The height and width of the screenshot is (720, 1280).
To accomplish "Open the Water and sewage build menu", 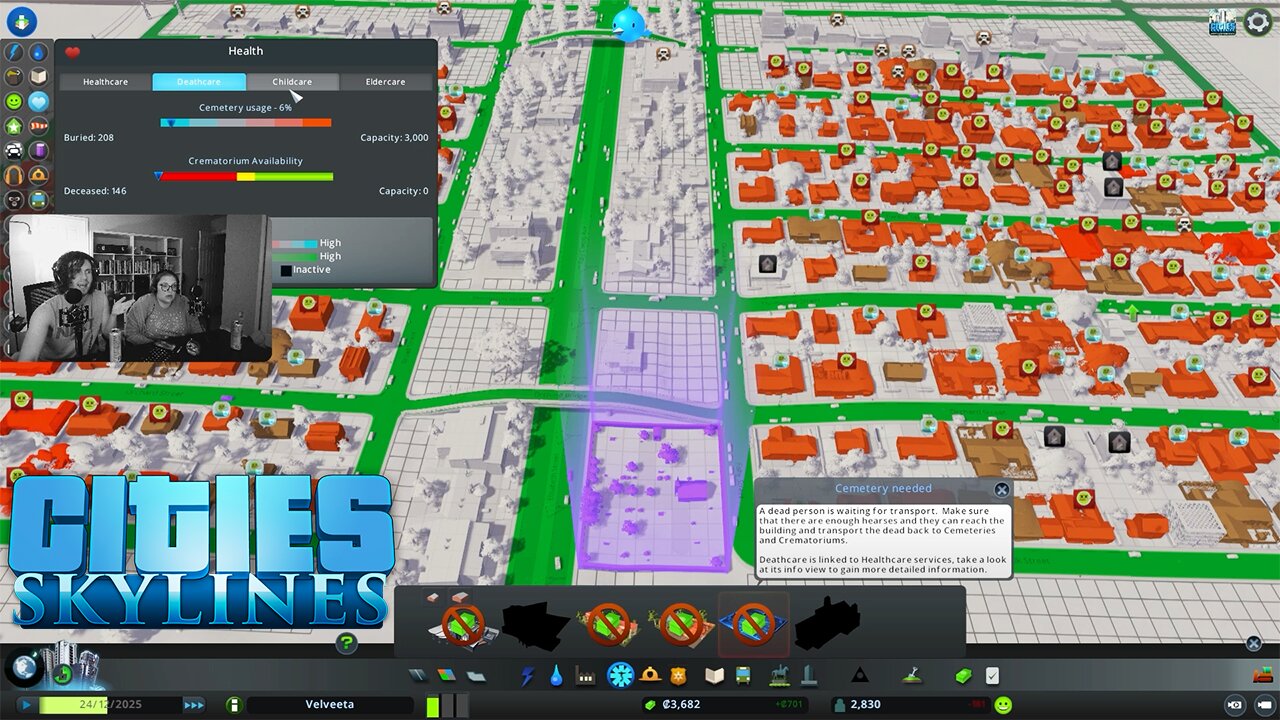I will [556, 676].
